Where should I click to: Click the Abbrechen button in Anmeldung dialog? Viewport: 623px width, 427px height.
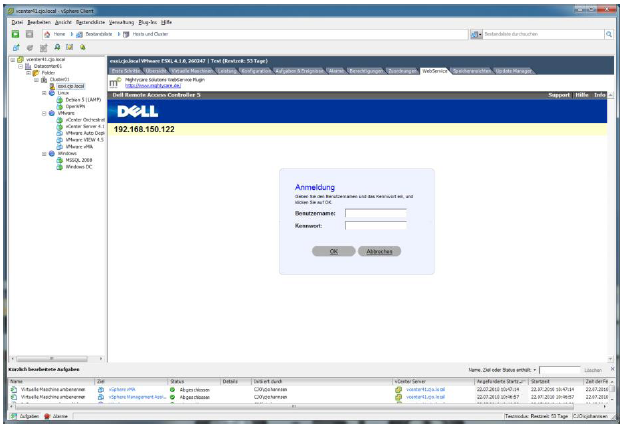379,251
